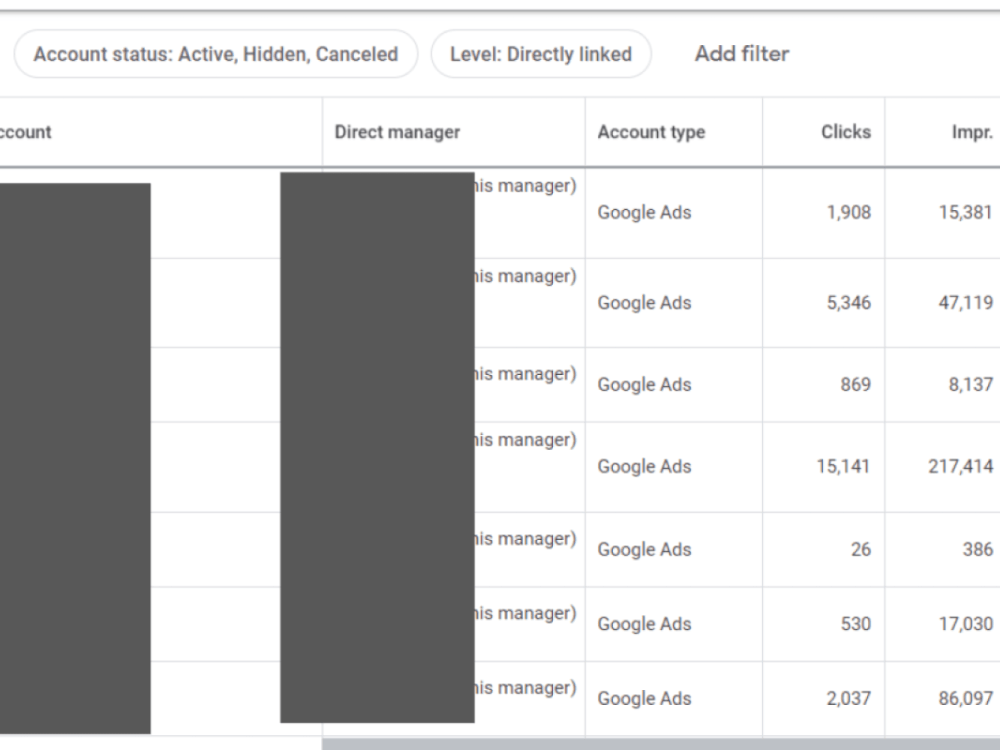1000x750 pixels.
Task: Click the 217,414 impressions value
Action: pos(960,466)
